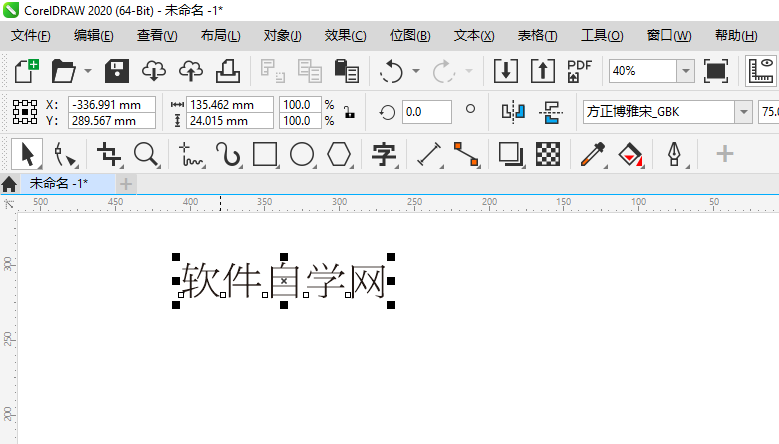Click cloud upload icon

[191, 71]
